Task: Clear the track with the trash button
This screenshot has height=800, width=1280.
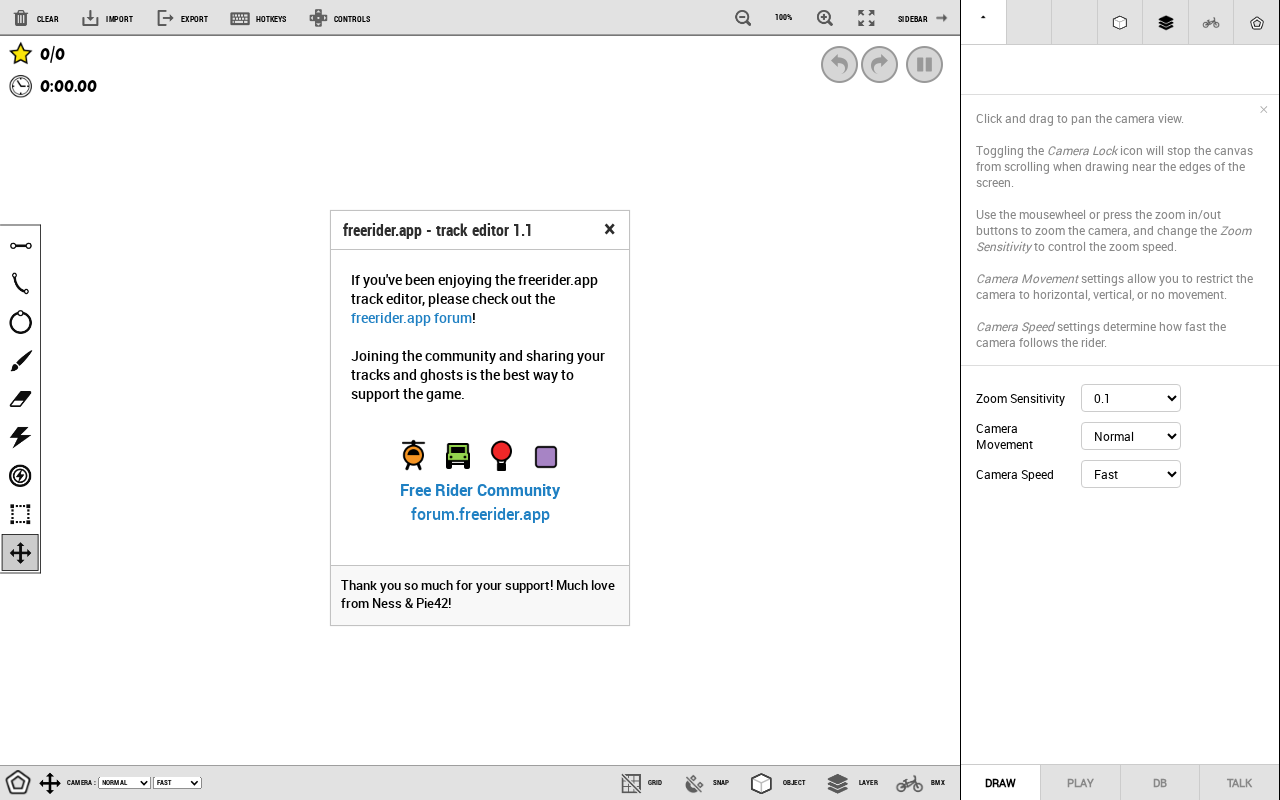Action: pos(35,18)
